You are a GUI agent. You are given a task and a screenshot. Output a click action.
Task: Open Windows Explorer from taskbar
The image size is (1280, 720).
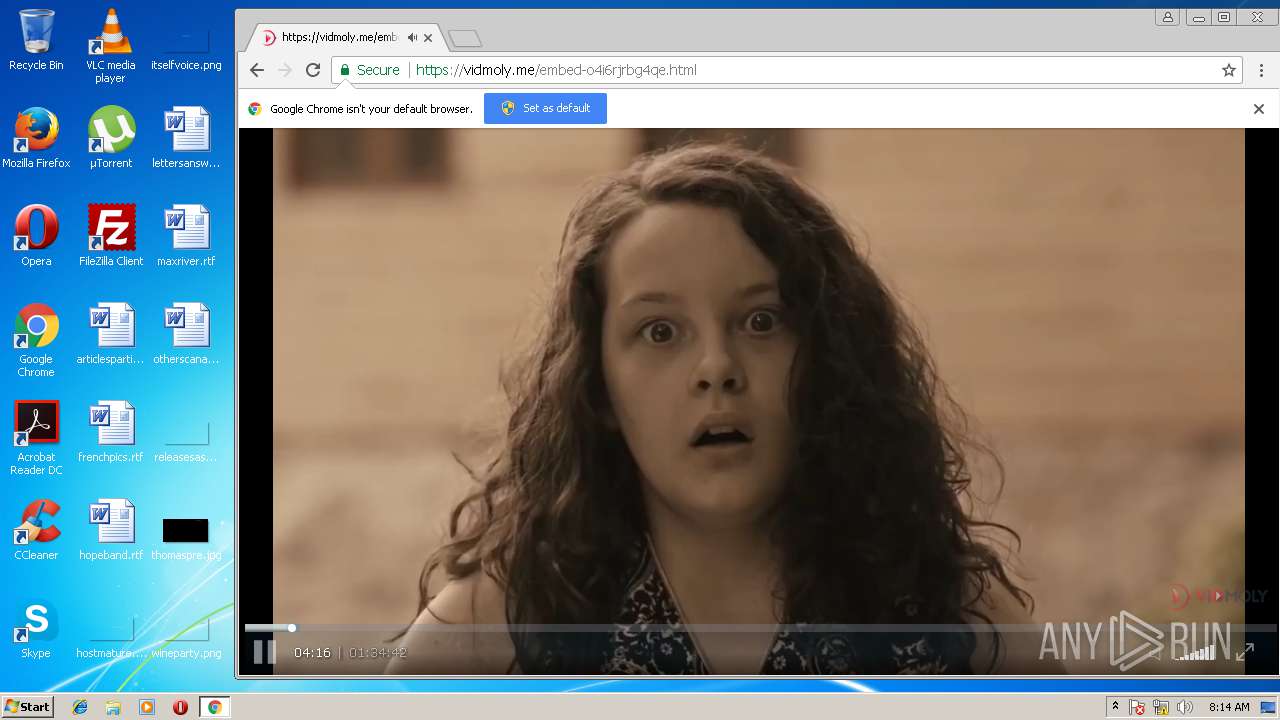click(x=113, y=707)
